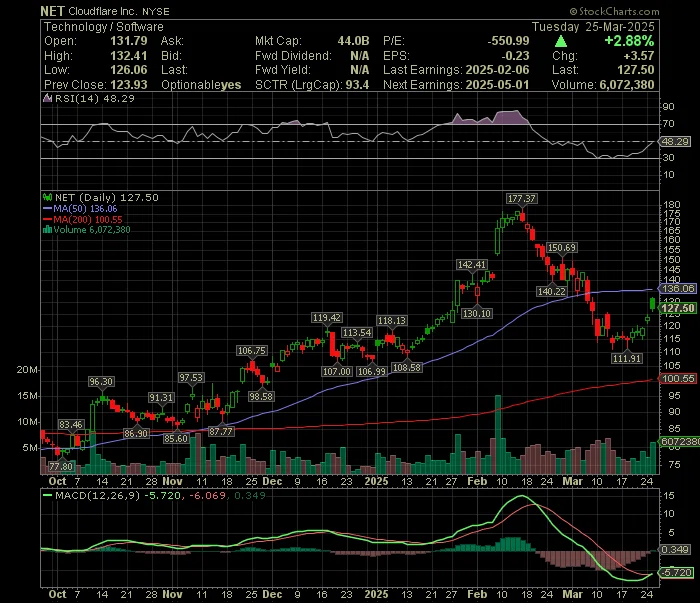Click the 87.77 price label

(x=221, y=432)
